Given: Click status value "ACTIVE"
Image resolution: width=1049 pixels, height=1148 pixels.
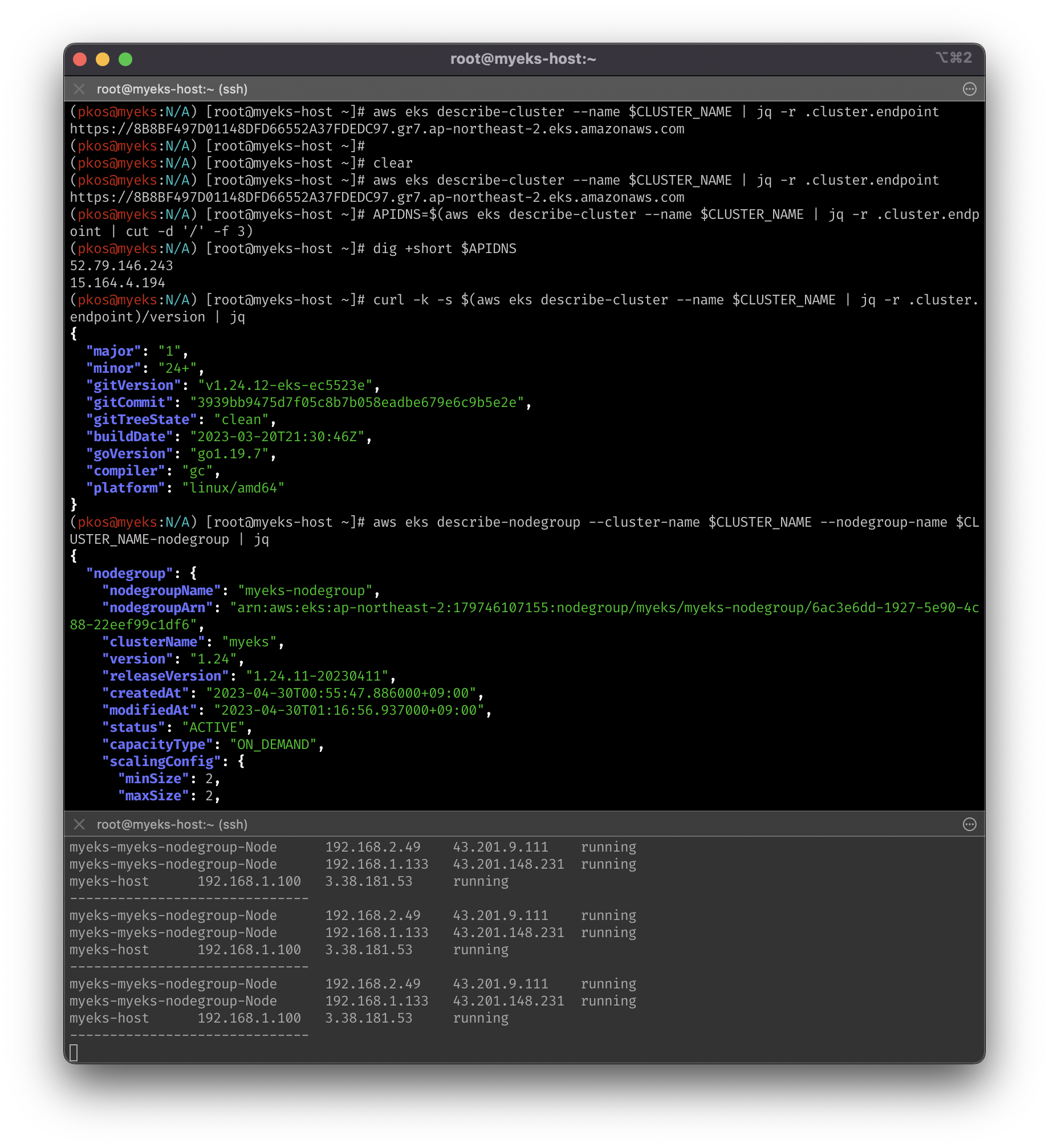Looking at the screenshot, I should [213, 727].
